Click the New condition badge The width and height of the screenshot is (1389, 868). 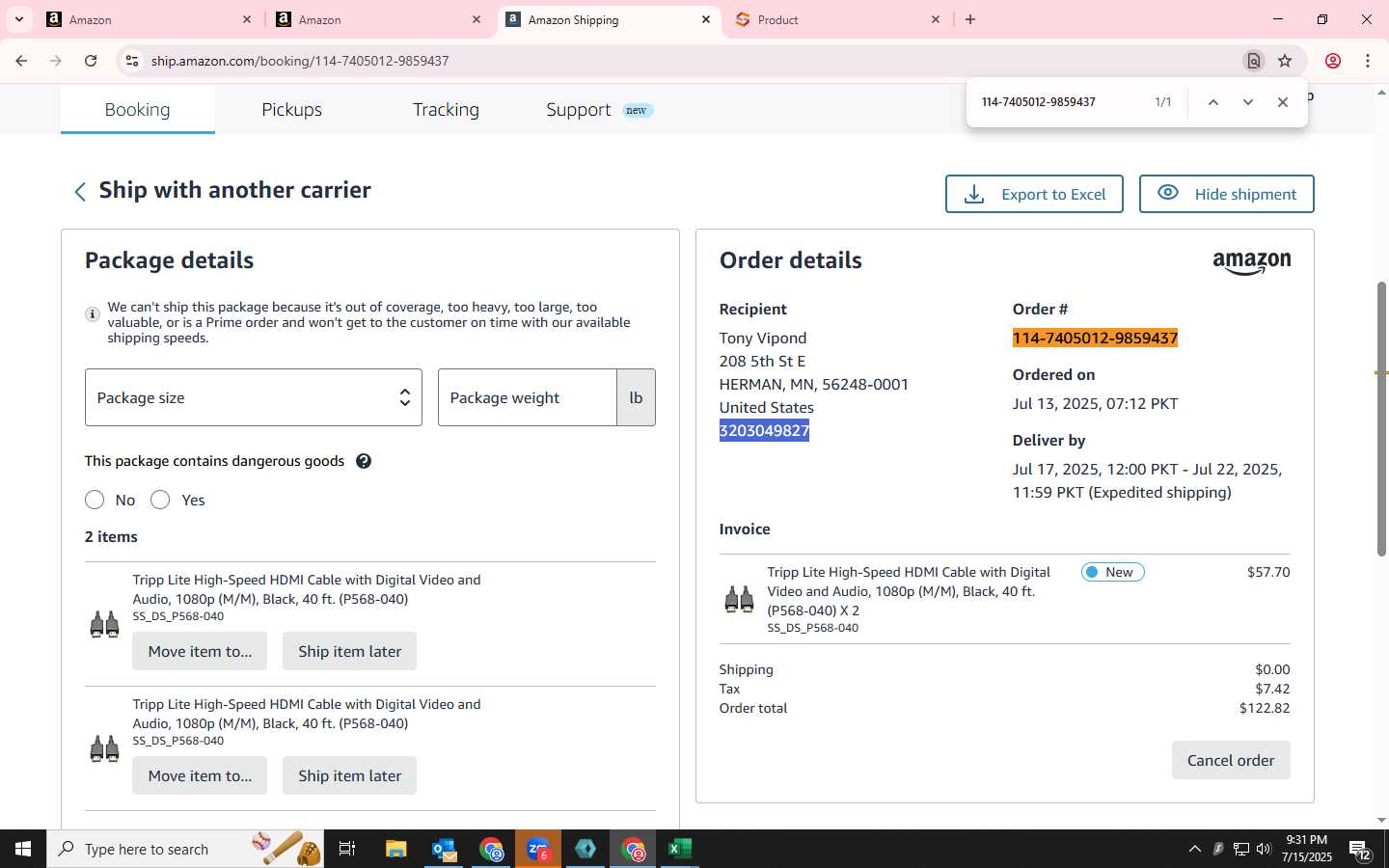[x=1113, y=572]
